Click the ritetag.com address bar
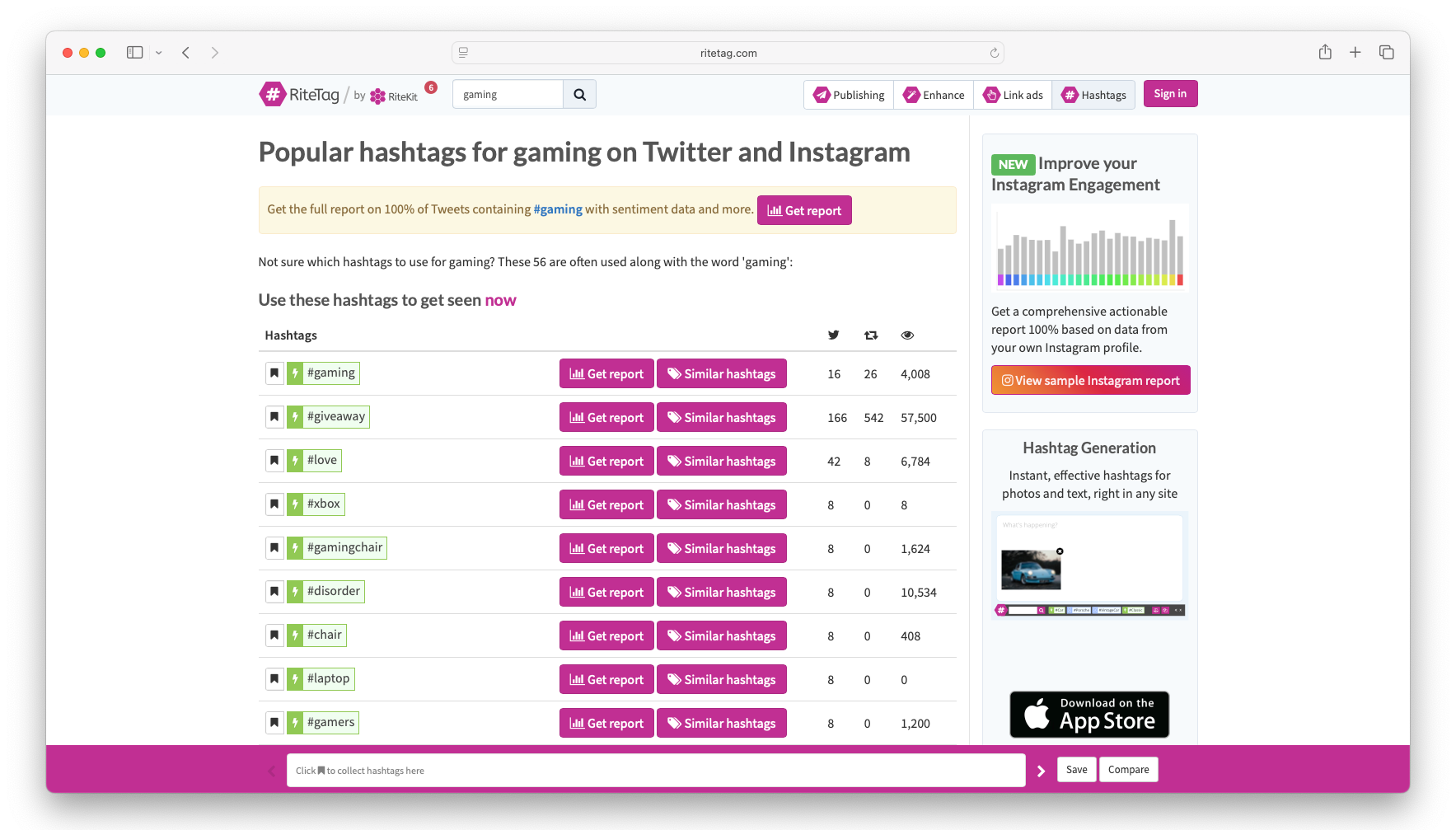The image size is (1456, 830). click(728, 53)
